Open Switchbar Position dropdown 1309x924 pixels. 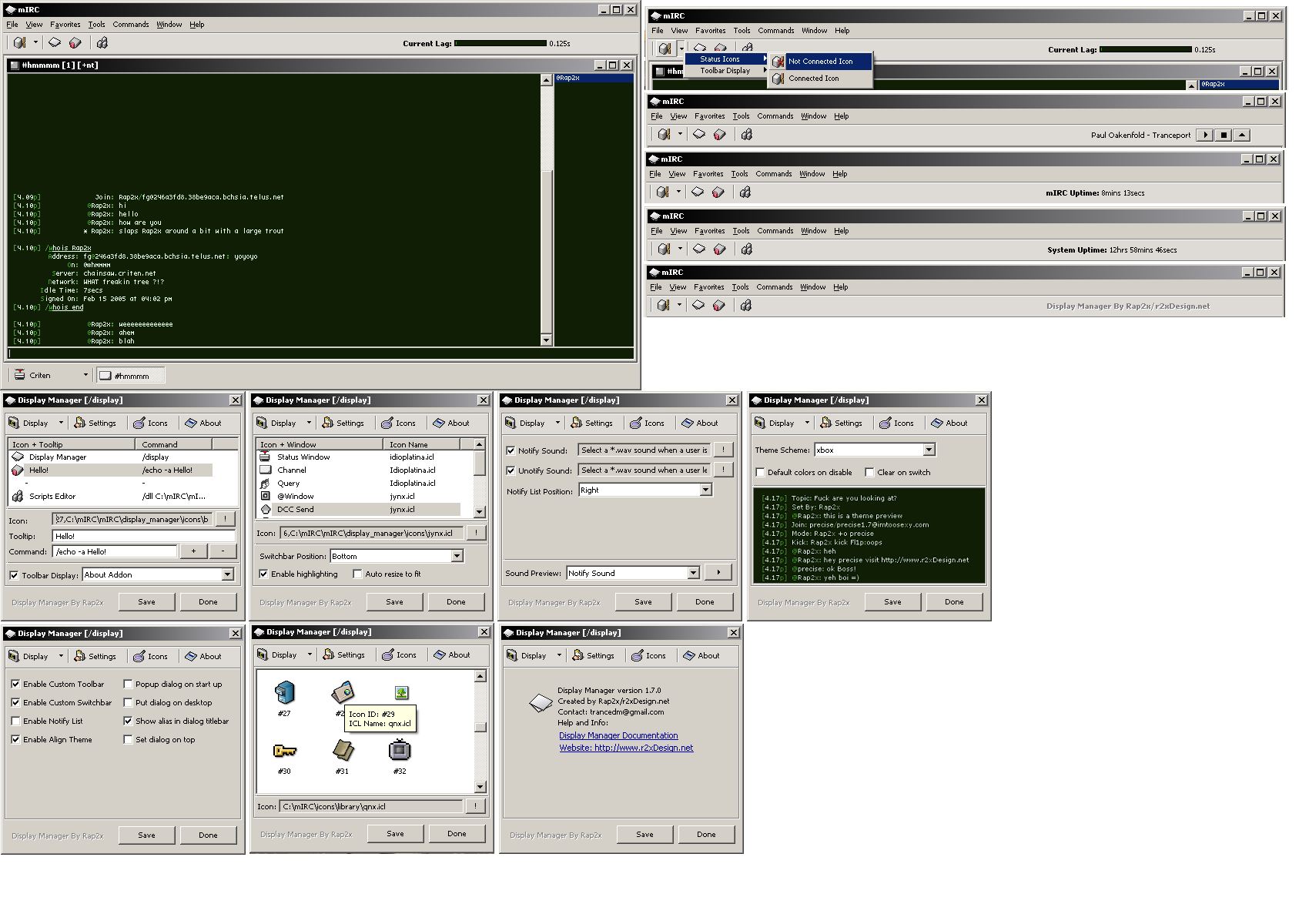point(457,556)
